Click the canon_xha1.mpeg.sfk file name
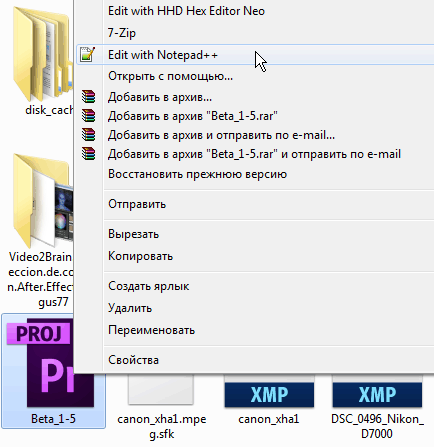The image size is (434, 447). 162,426
